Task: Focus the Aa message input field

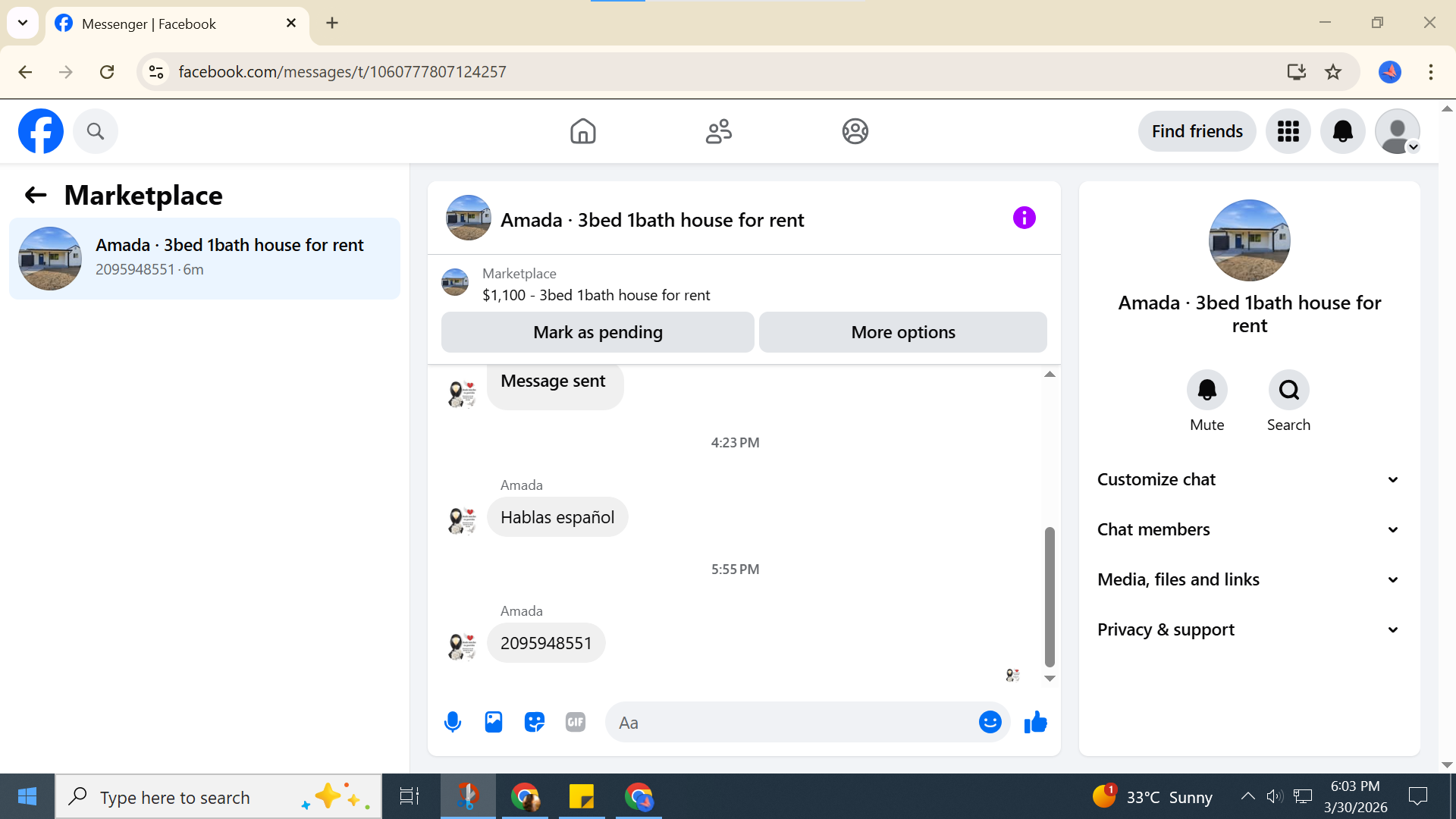Action: pyautogui.click(x=789, y=723)
